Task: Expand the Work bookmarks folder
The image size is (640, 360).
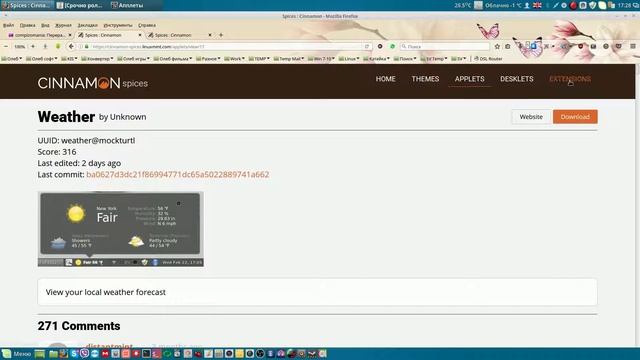Action: tap(235, 59)
